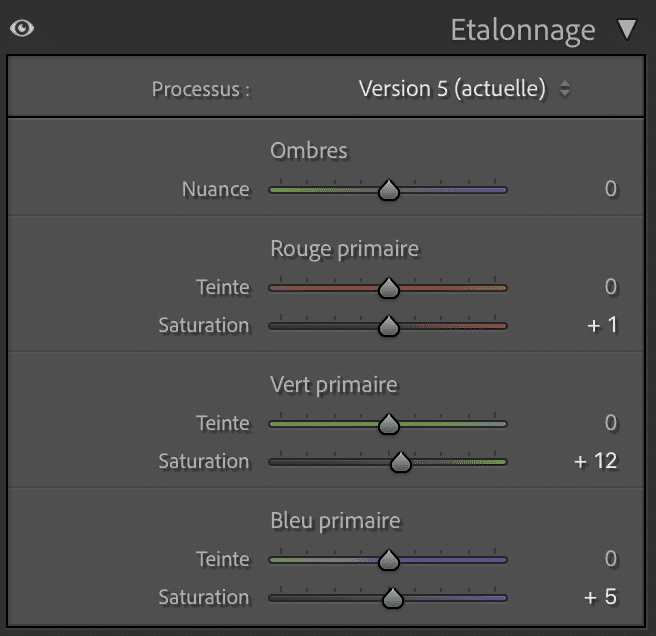Screen dimensions: 656x636
Task: Click the Bleu primaire Teinte slider handle
Action: pyautogui.click(x=389, y=560)
